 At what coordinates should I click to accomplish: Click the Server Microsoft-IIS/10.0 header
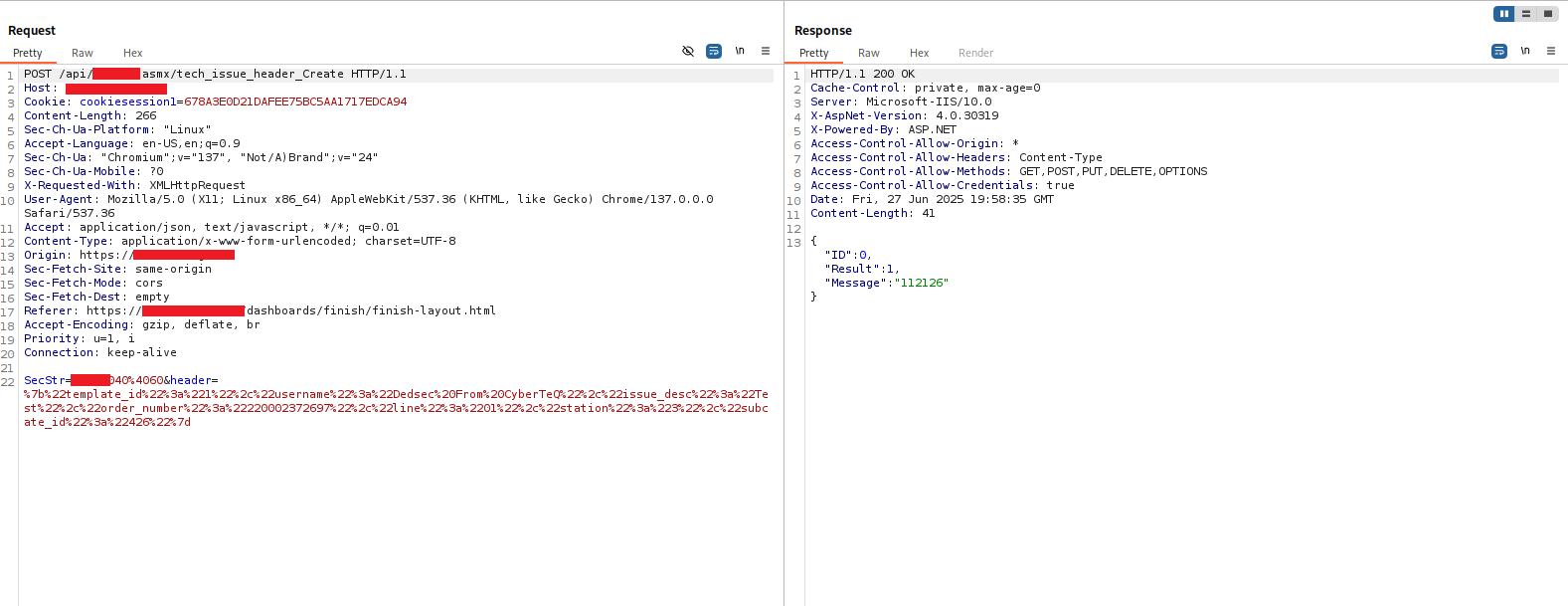click(901, 101)
